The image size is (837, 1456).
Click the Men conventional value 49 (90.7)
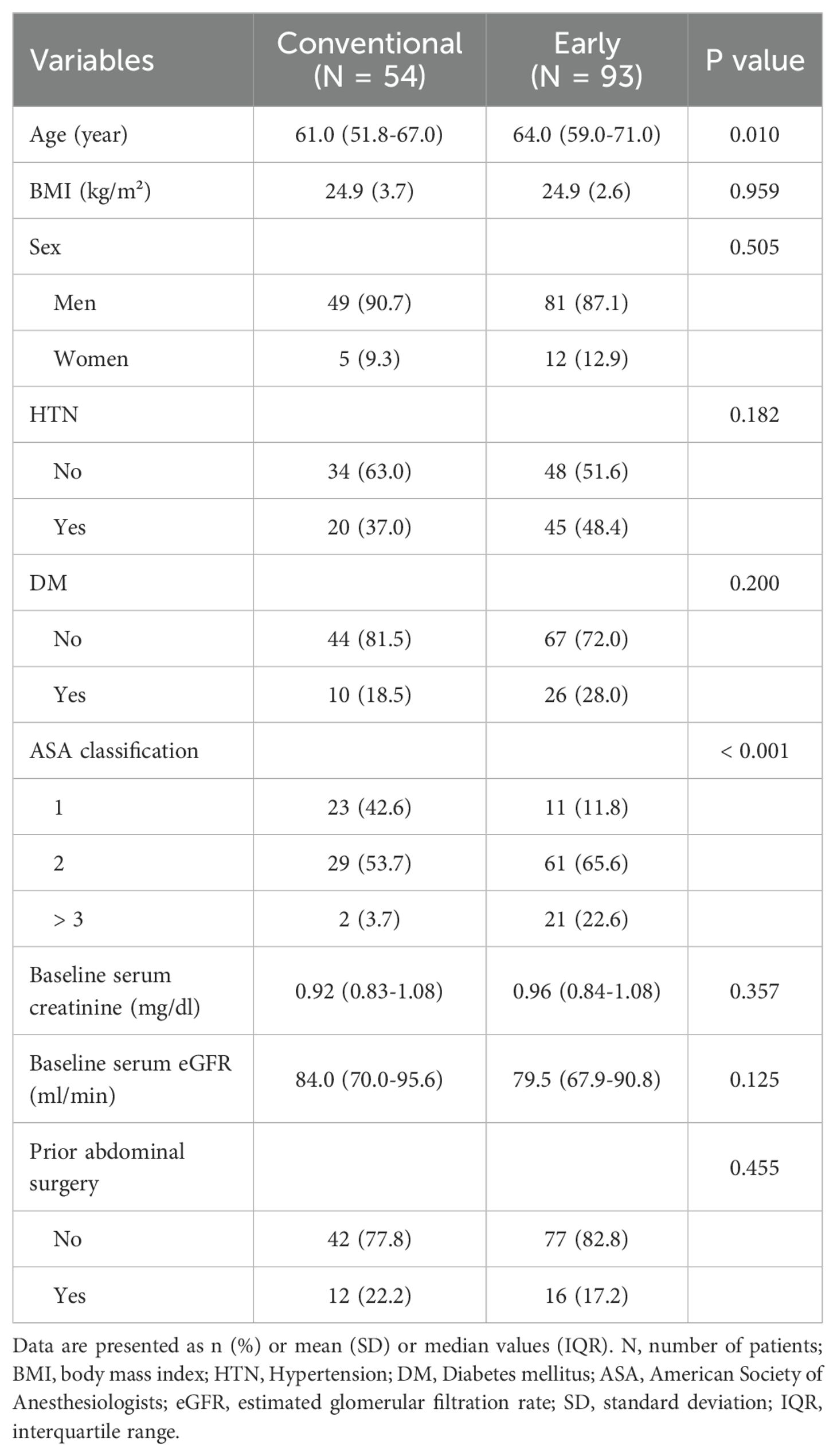coord(369,303)
